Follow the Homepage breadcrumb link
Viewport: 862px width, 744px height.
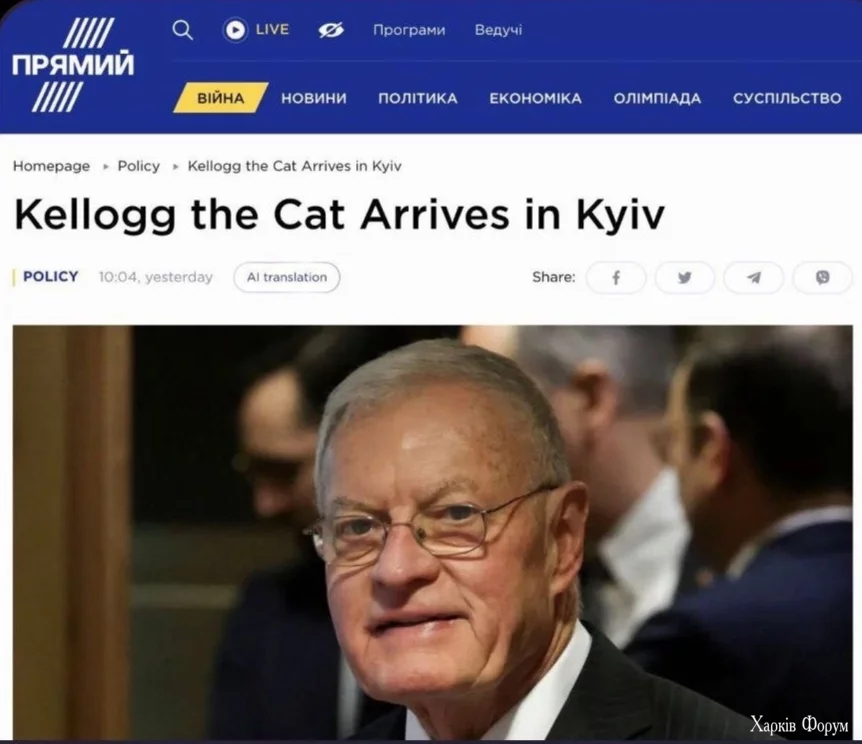coord(51,166)
